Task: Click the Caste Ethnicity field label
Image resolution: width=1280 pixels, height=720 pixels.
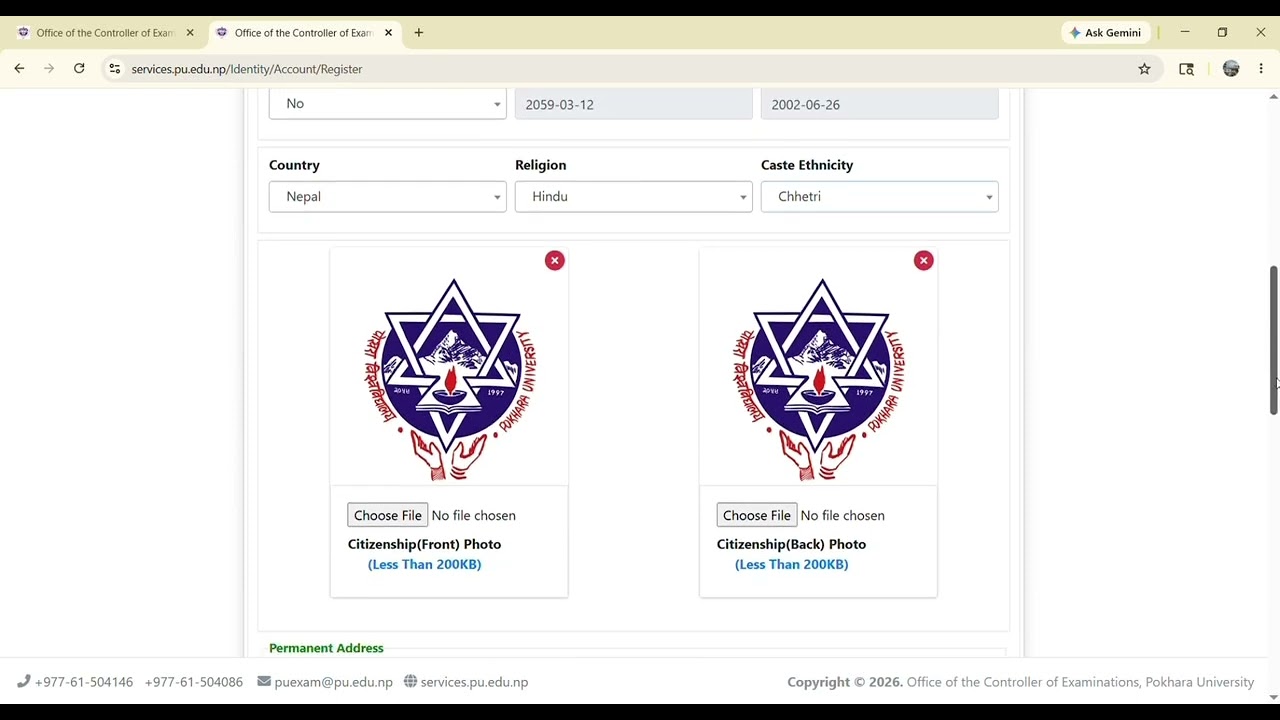Action: [807, 165]
